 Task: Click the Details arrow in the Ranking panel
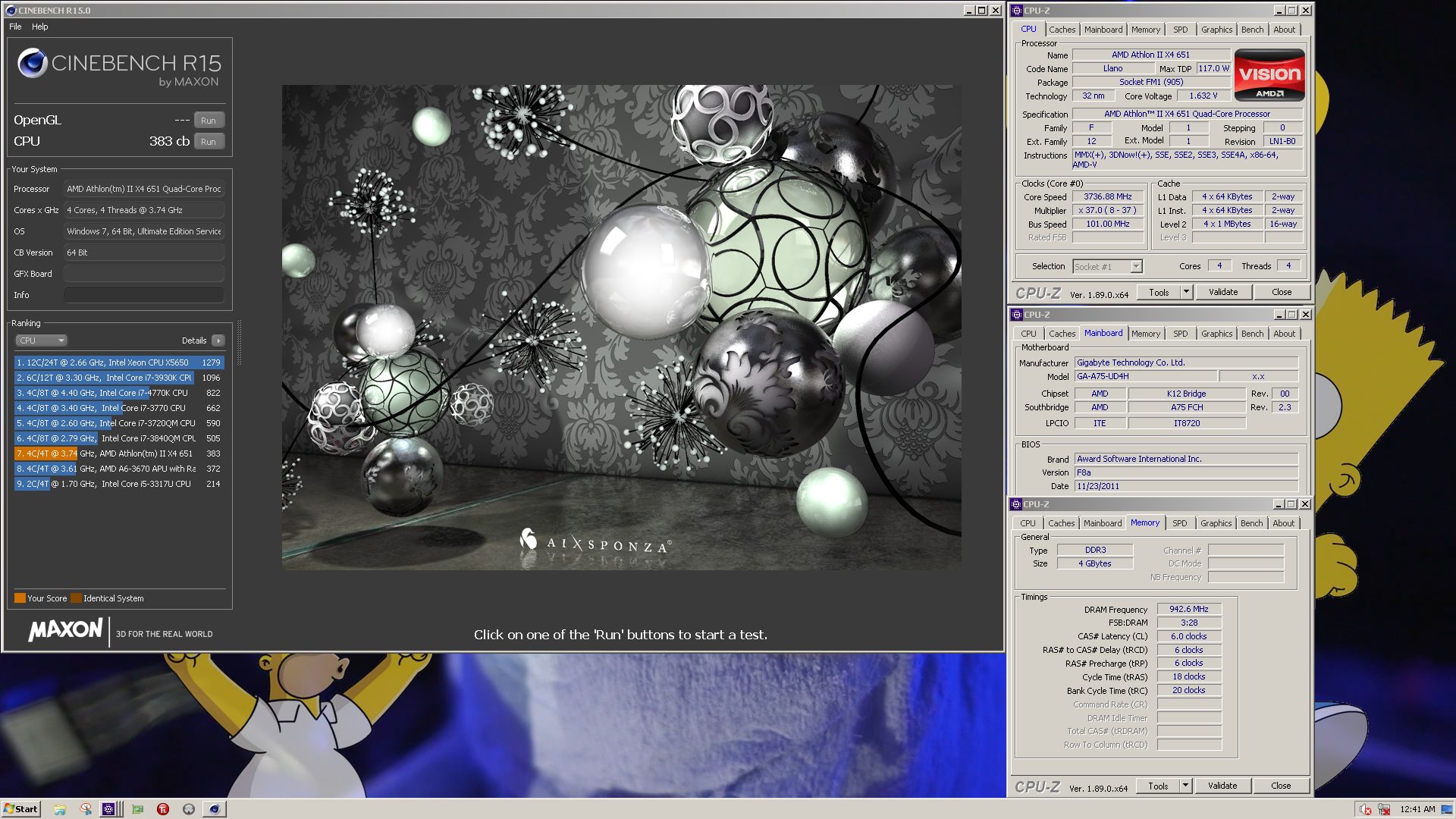pos(218,340)
